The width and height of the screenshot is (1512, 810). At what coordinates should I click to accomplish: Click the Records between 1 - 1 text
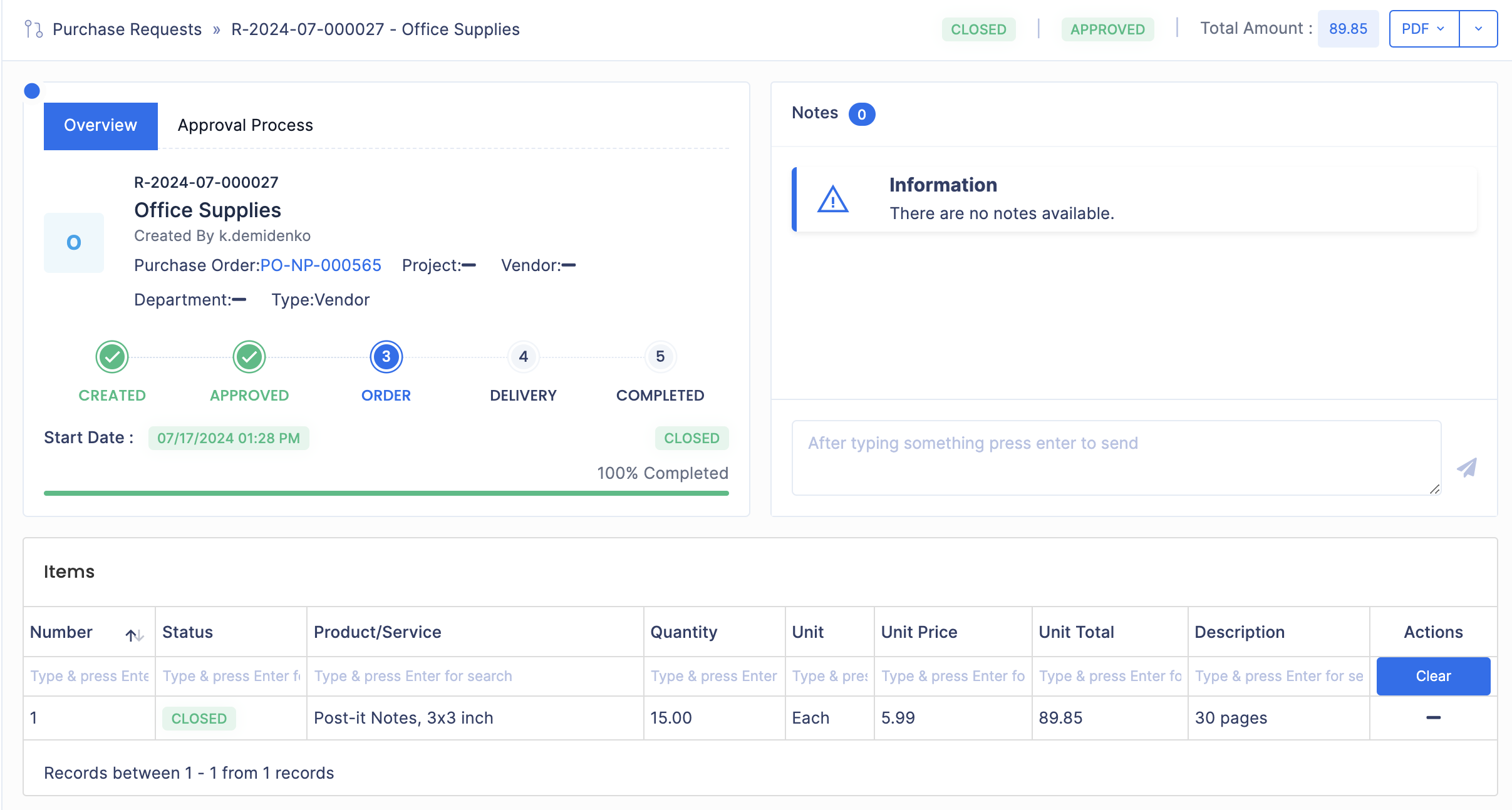point(189,773)
